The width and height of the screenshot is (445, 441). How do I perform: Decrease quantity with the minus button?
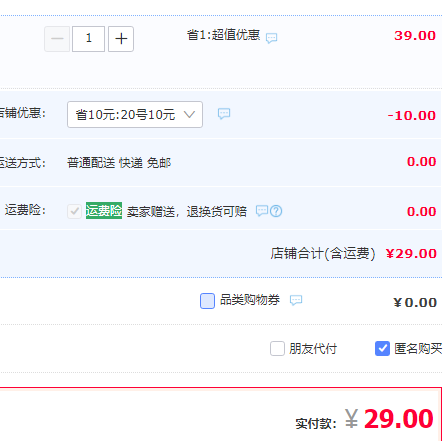pos(57,39)
